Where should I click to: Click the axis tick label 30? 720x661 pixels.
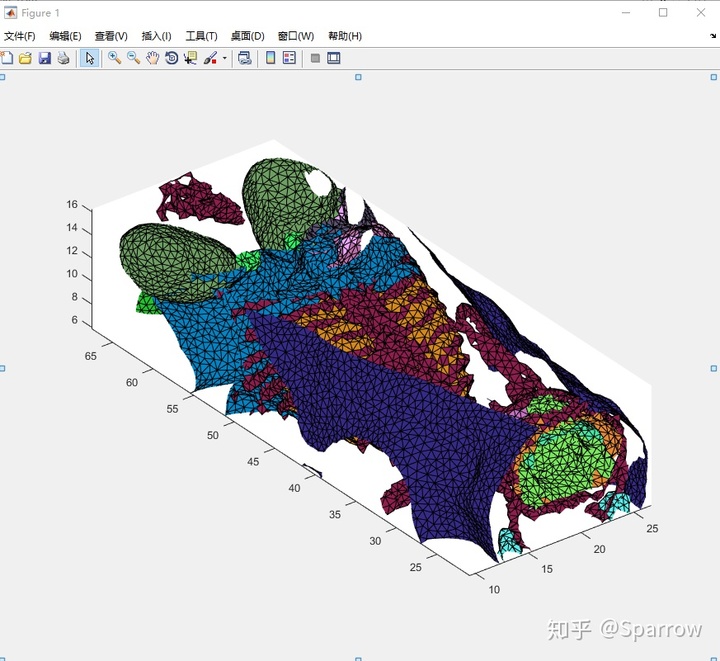tap(375, 541)
